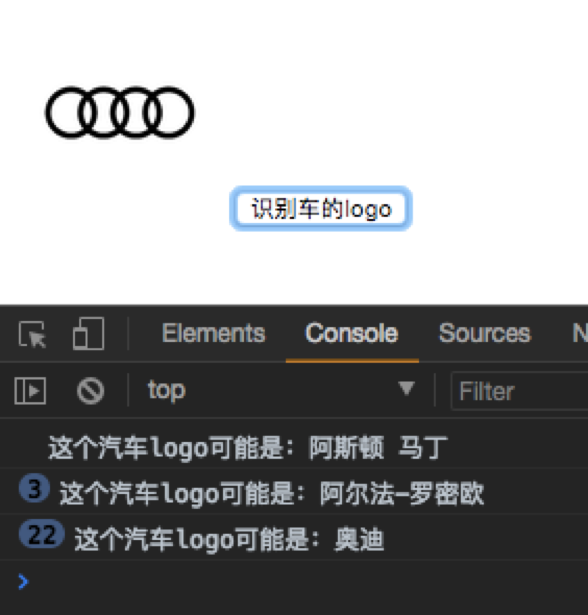This screenshot has width=588, height=615.
Task: Click the blue console prompt chevron
Action: (x=24, y=581)
